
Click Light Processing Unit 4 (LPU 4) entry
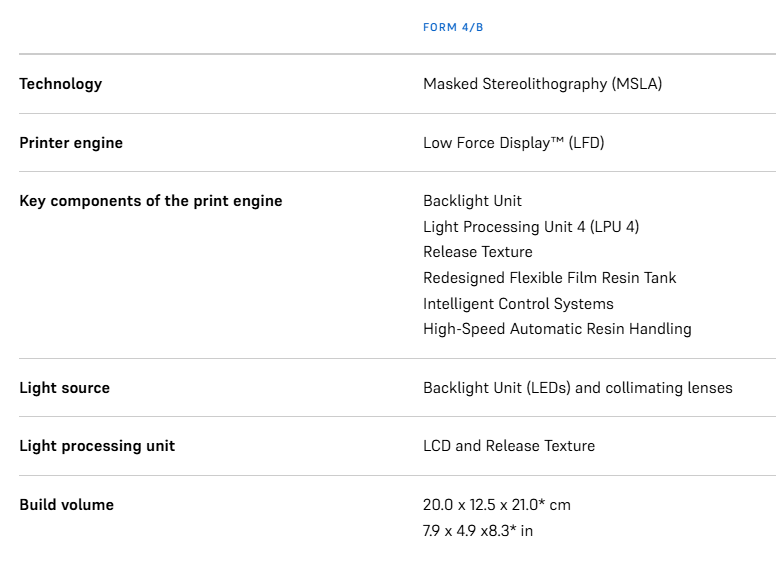(x=531, y=227)
